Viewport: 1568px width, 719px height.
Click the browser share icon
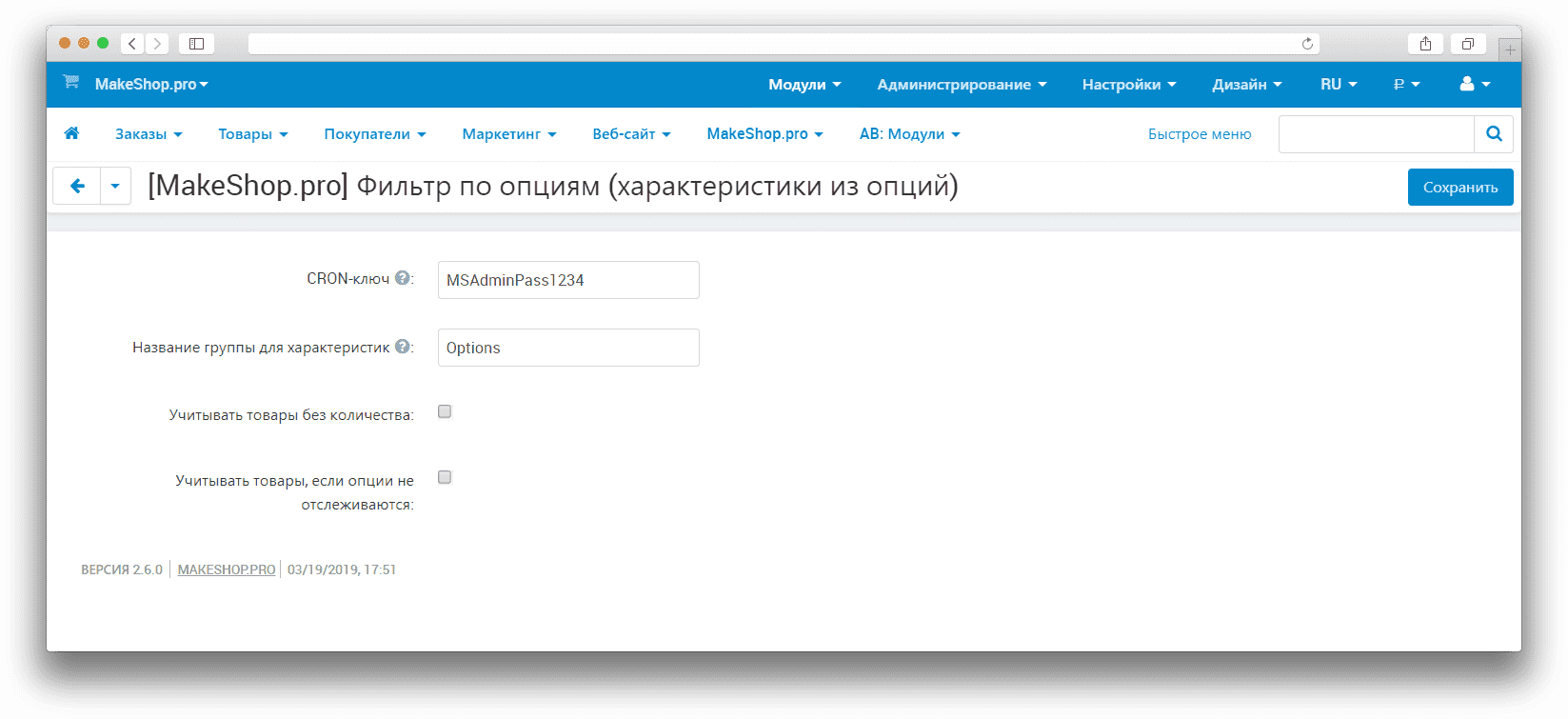pos(1425,44)
